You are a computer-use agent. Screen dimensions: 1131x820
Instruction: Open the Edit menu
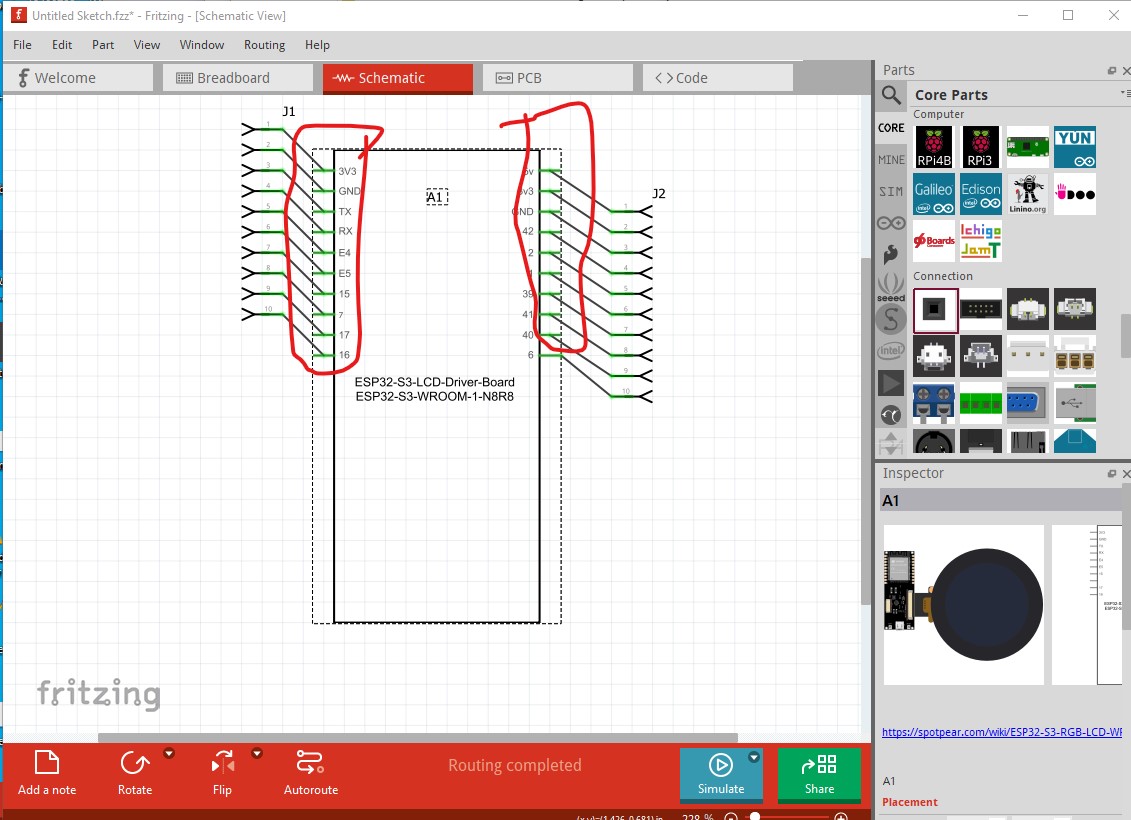tap(62, 45)
